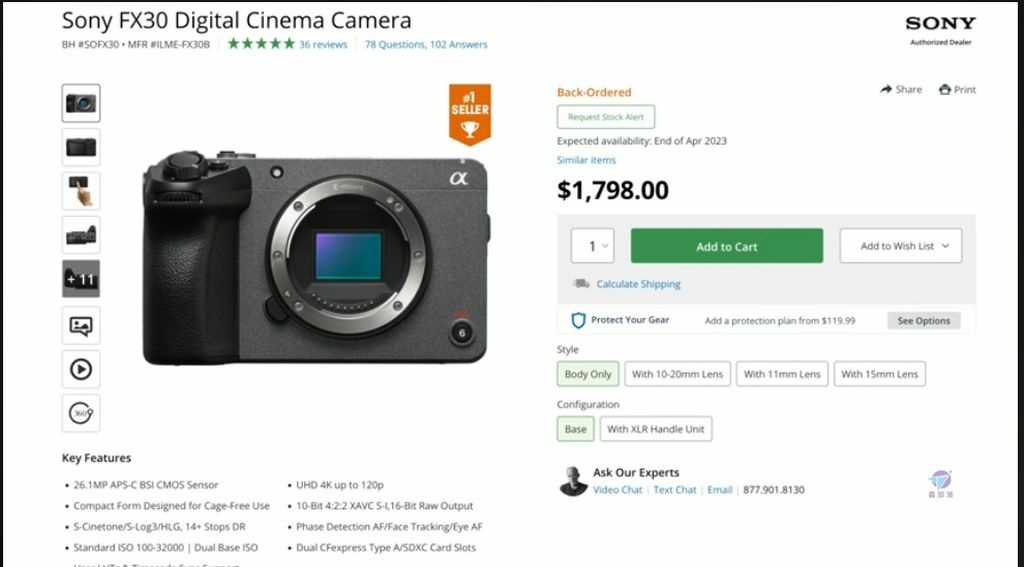View the hand-held camera thumbnail
Screen dimensions: 1024x567
81,191
